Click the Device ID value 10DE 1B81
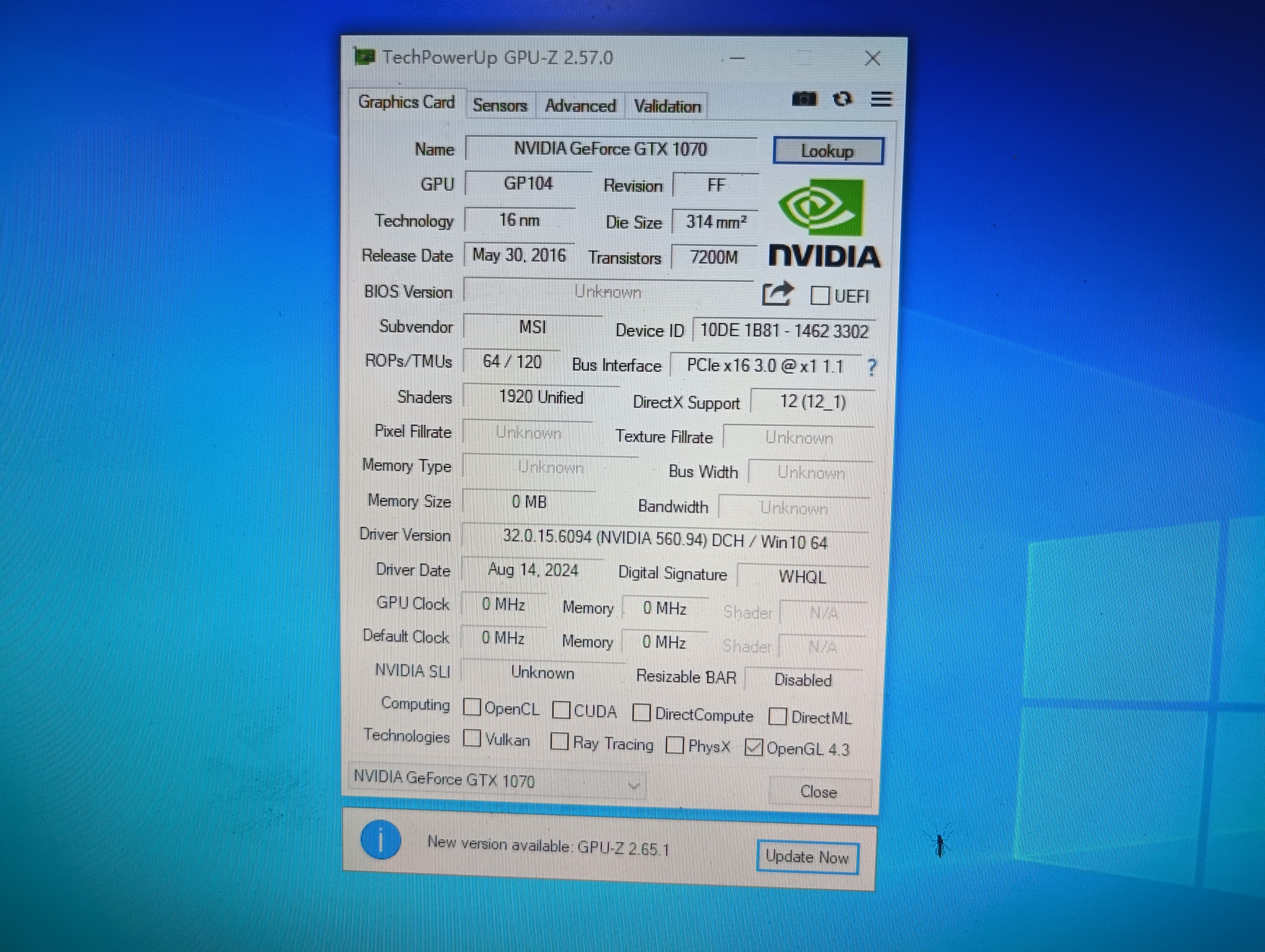Image resolution: width=1265 pixels, height=952 pixels. click(x=784, y=331)
